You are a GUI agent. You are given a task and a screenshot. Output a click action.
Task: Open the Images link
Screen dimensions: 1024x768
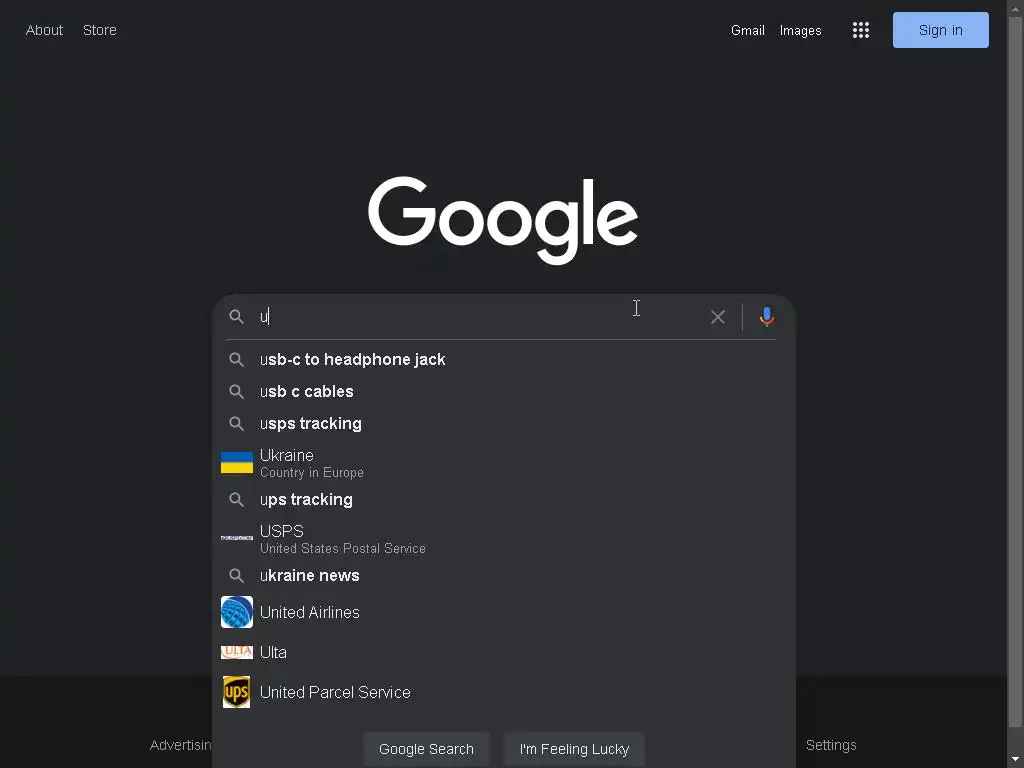(801, 31)
